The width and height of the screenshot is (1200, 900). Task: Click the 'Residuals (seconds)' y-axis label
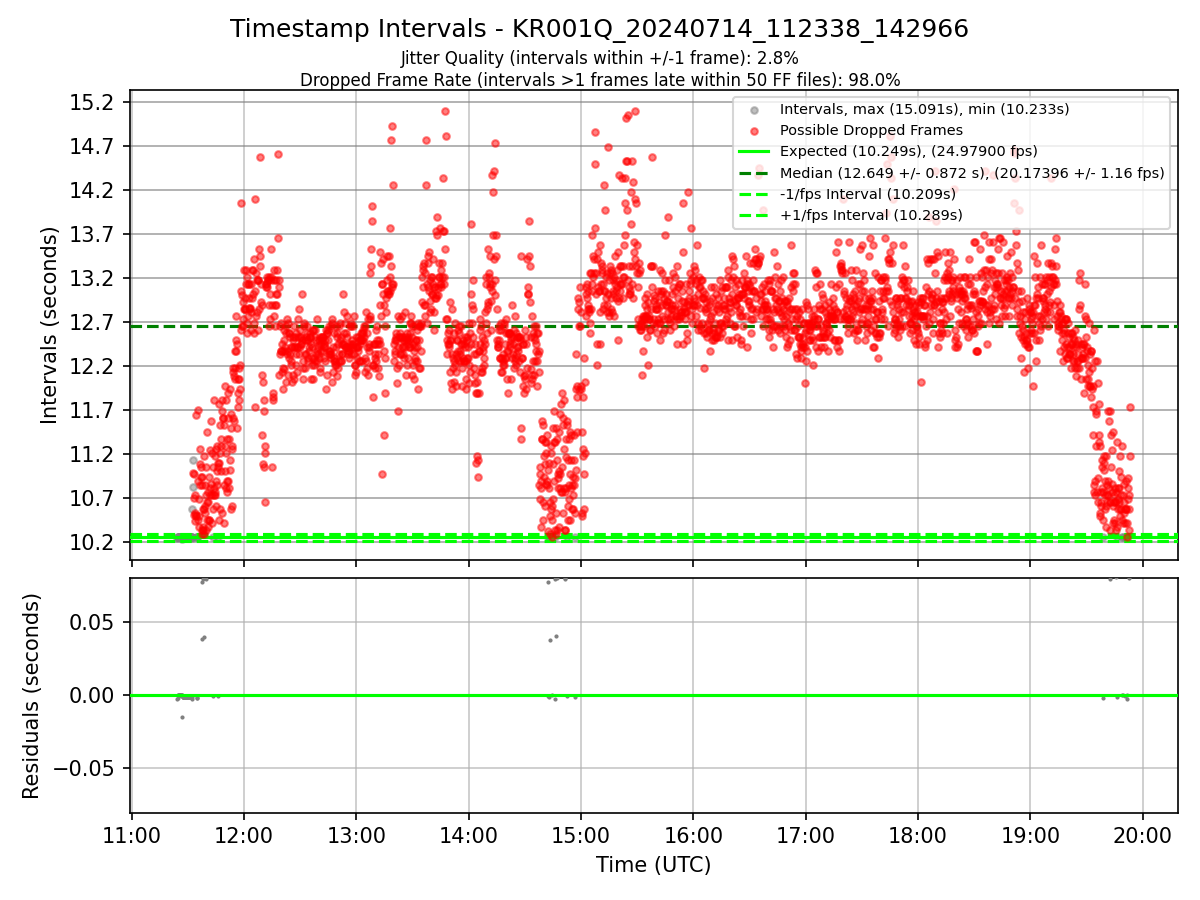coord(31,696)
